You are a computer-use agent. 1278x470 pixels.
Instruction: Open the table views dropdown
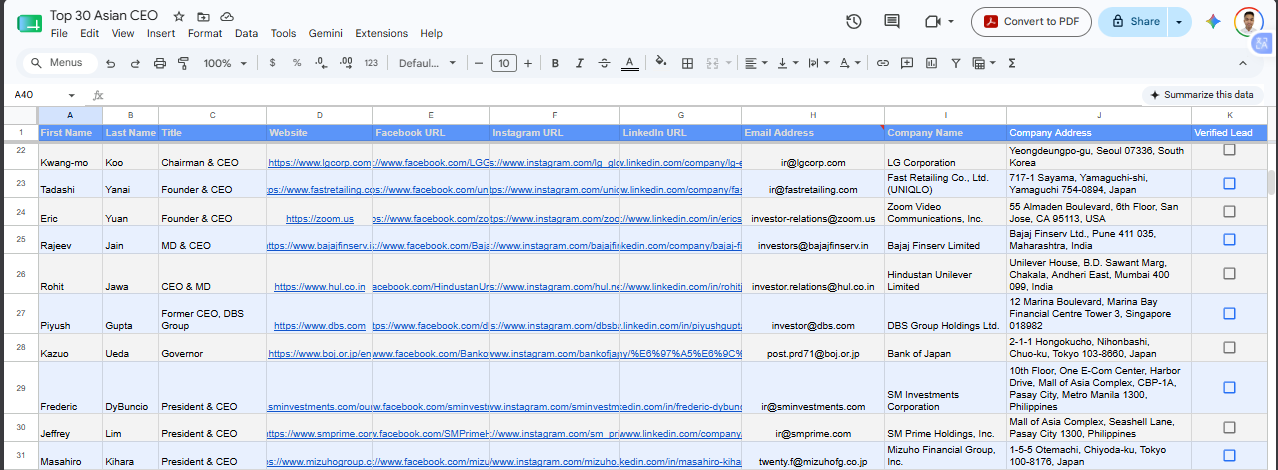(983, 63)
